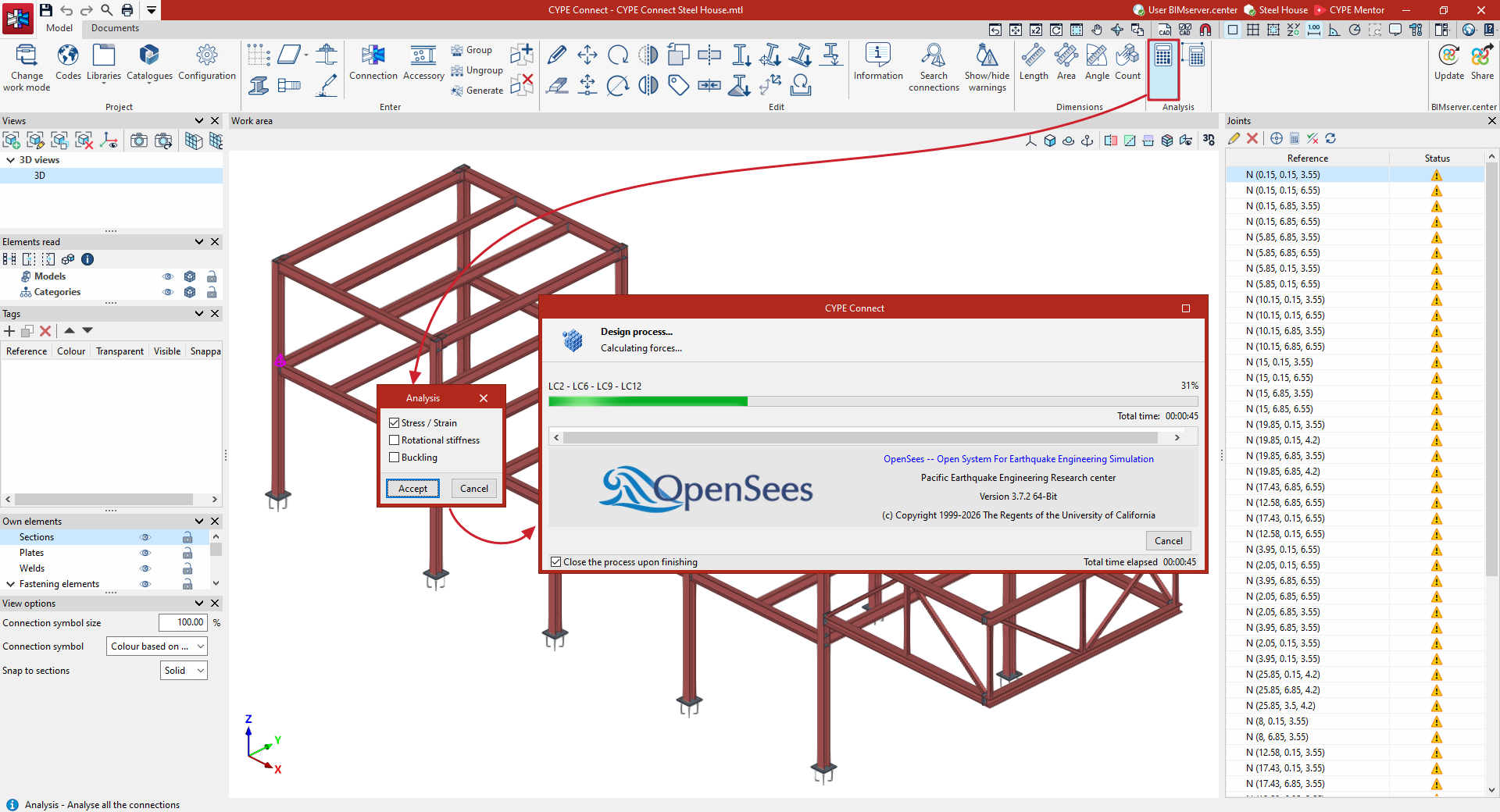Select the 3D view item
The height and width of the screenshot is (812, 1500).
111,176
